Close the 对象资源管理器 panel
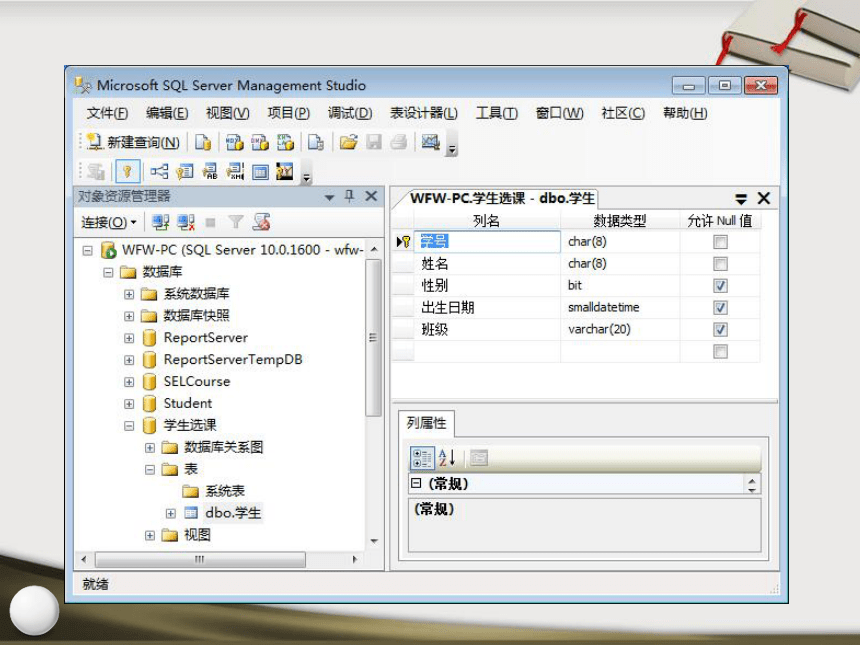 tap(371, 196)
